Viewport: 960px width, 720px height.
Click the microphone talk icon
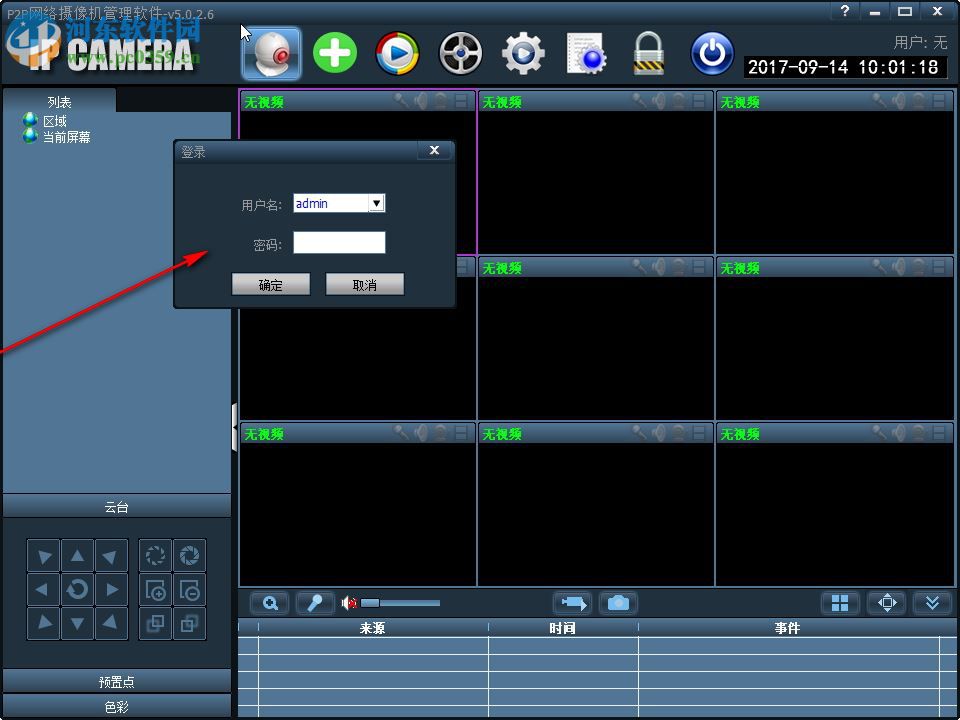tap(315, 603)
